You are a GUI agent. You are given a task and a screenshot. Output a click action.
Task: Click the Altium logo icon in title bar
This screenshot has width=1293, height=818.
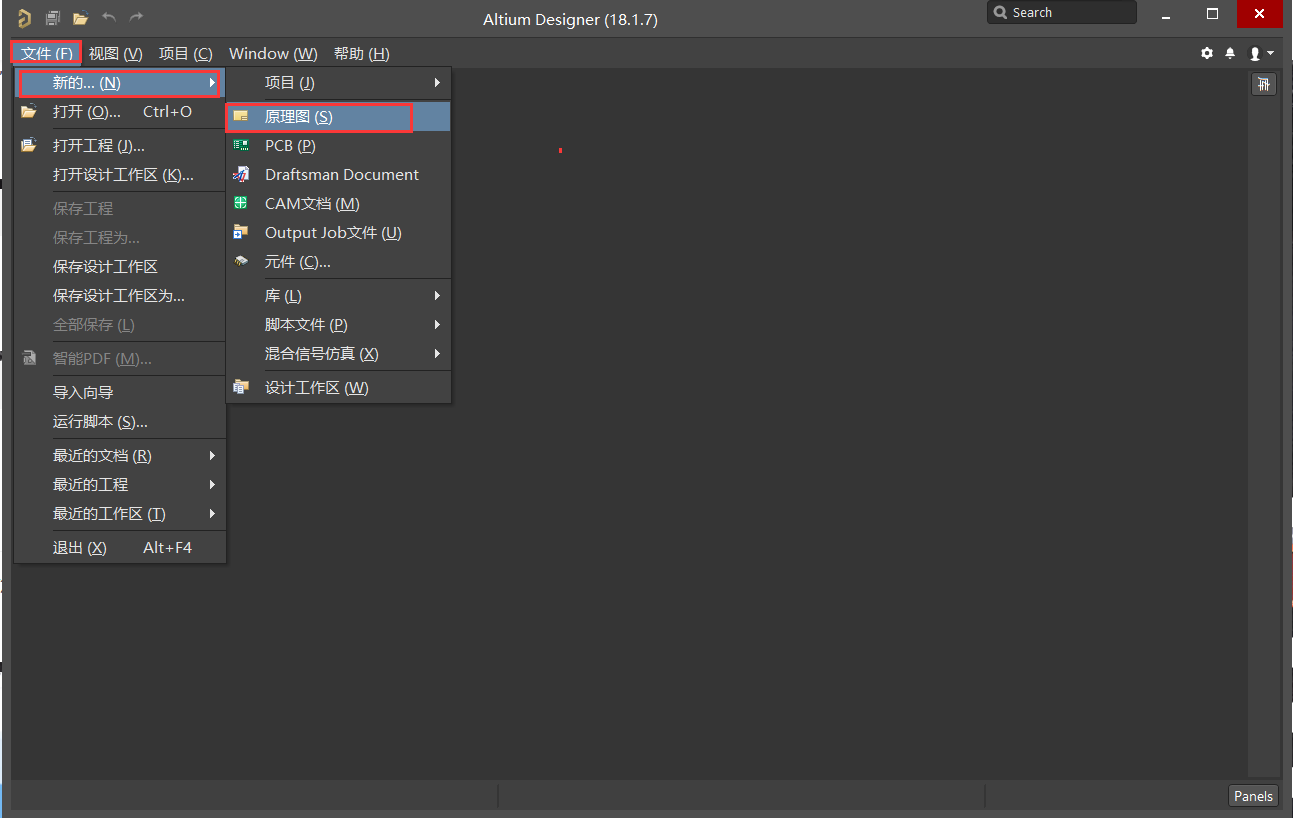(x=24, y=18)
